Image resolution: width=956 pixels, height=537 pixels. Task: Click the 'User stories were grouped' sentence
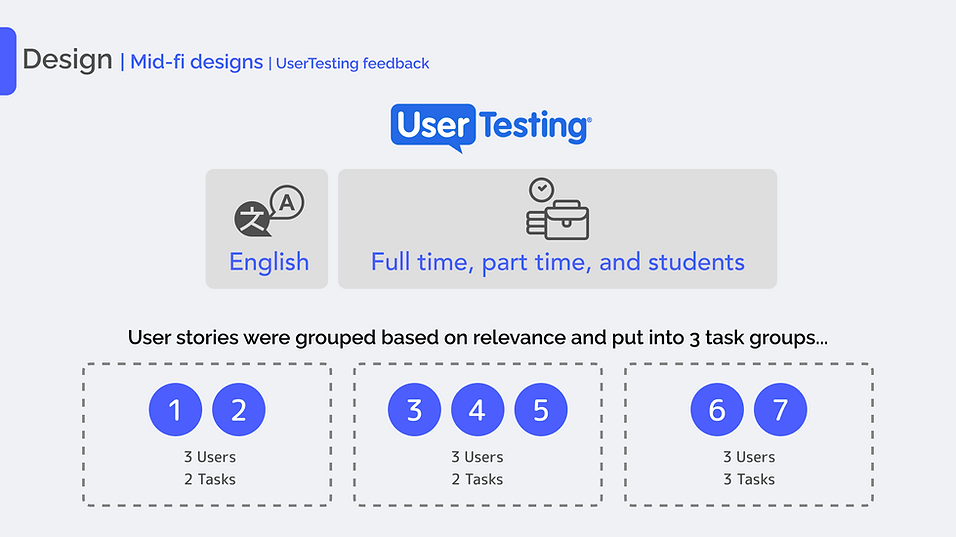coord(478,338)
